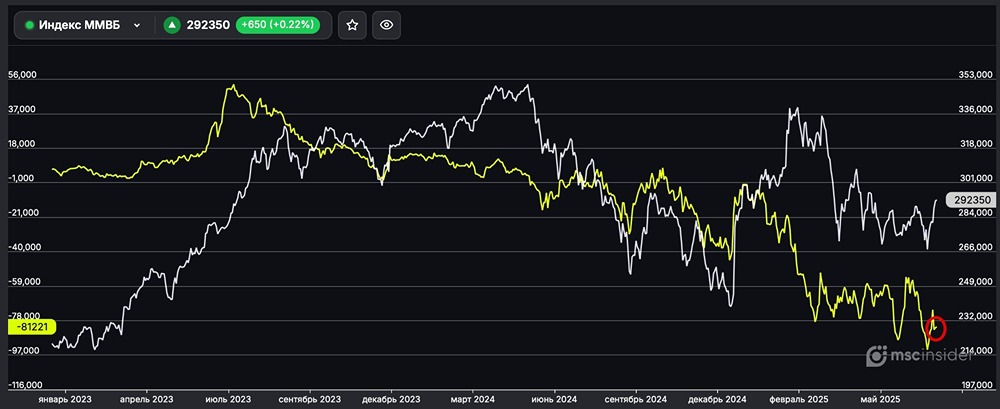Click the yellow -81221 left axis label
Image resolution: width=1000 pixels, height=409 pixels.
[x=32, y=327]
